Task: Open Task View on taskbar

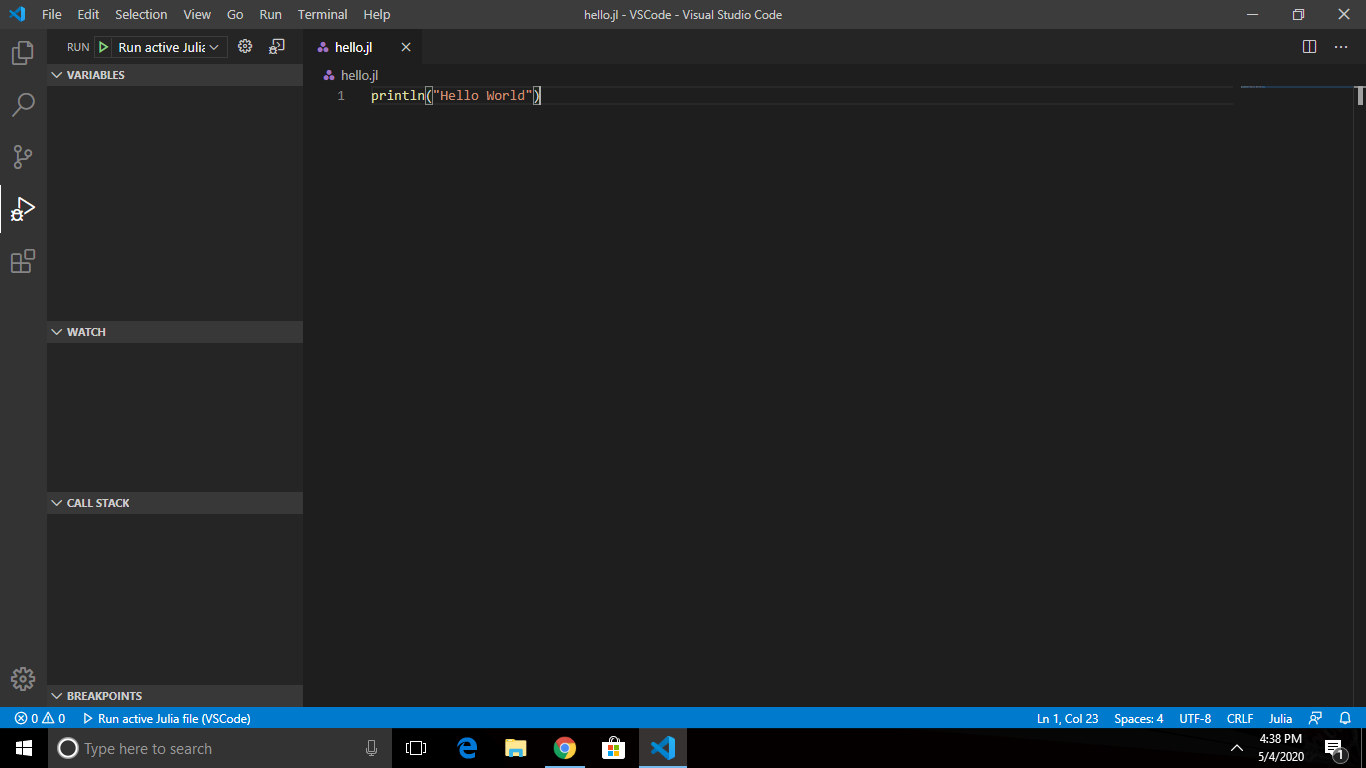Action: [x=416, y=748]
